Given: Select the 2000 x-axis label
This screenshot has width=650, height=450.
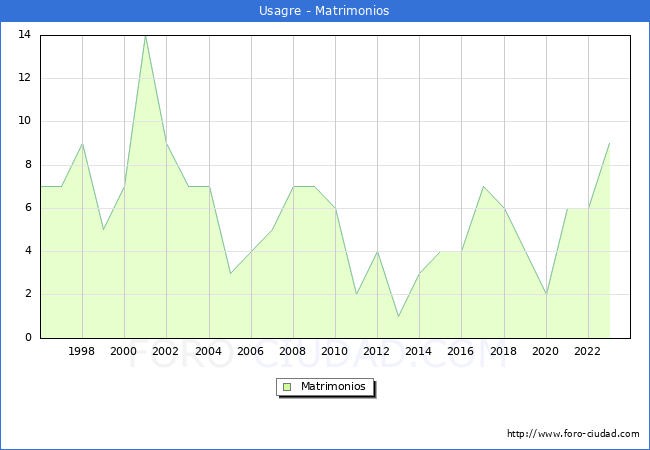Looking at the screenshot, I should [124, 351].
